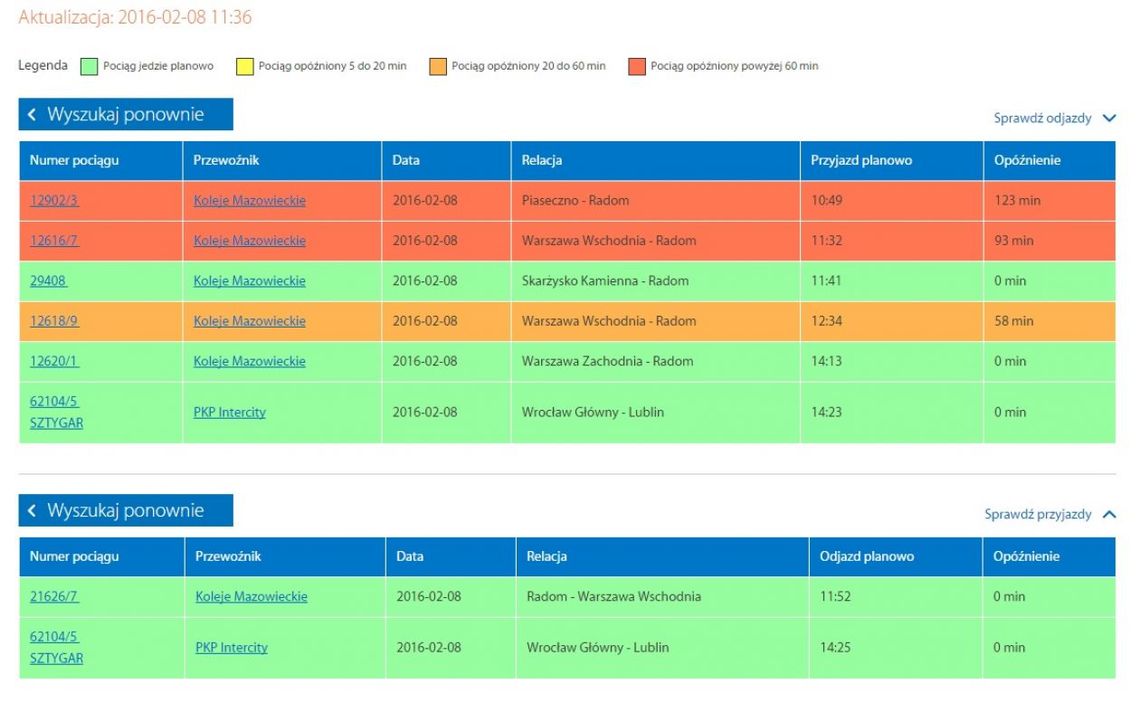
Task: Click train 12620/1 link
Action: click(54, 361)
